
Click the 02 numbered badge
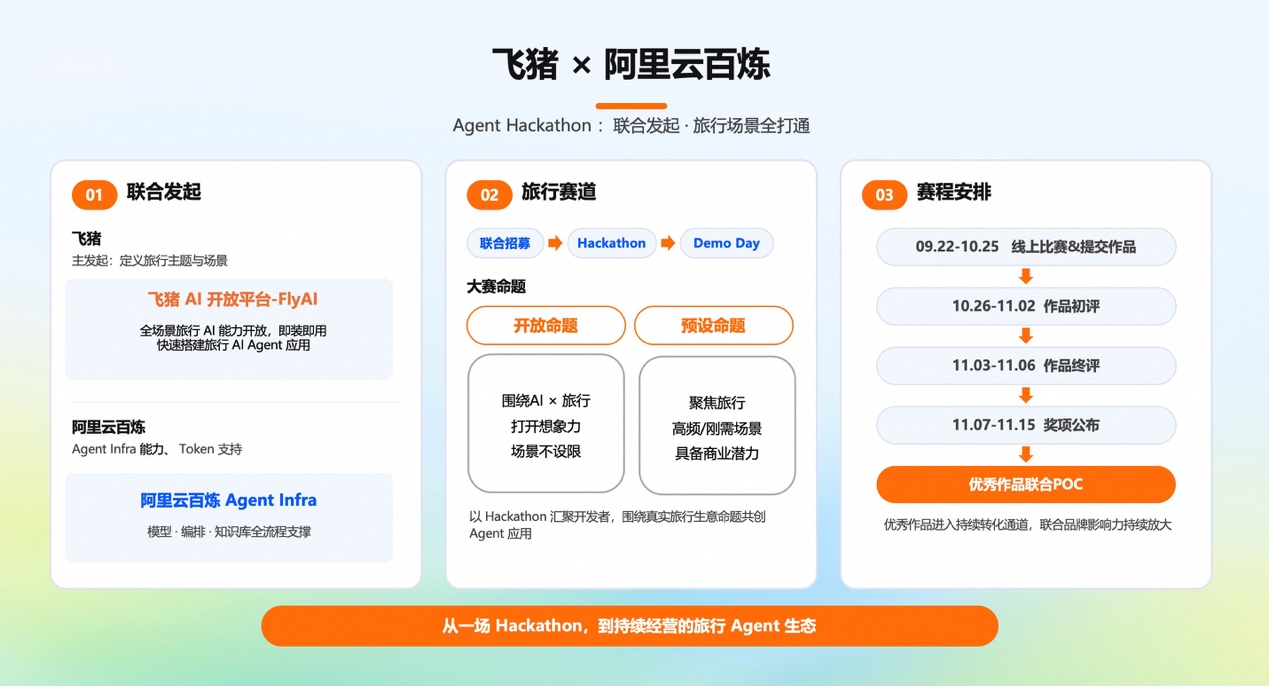489,194
